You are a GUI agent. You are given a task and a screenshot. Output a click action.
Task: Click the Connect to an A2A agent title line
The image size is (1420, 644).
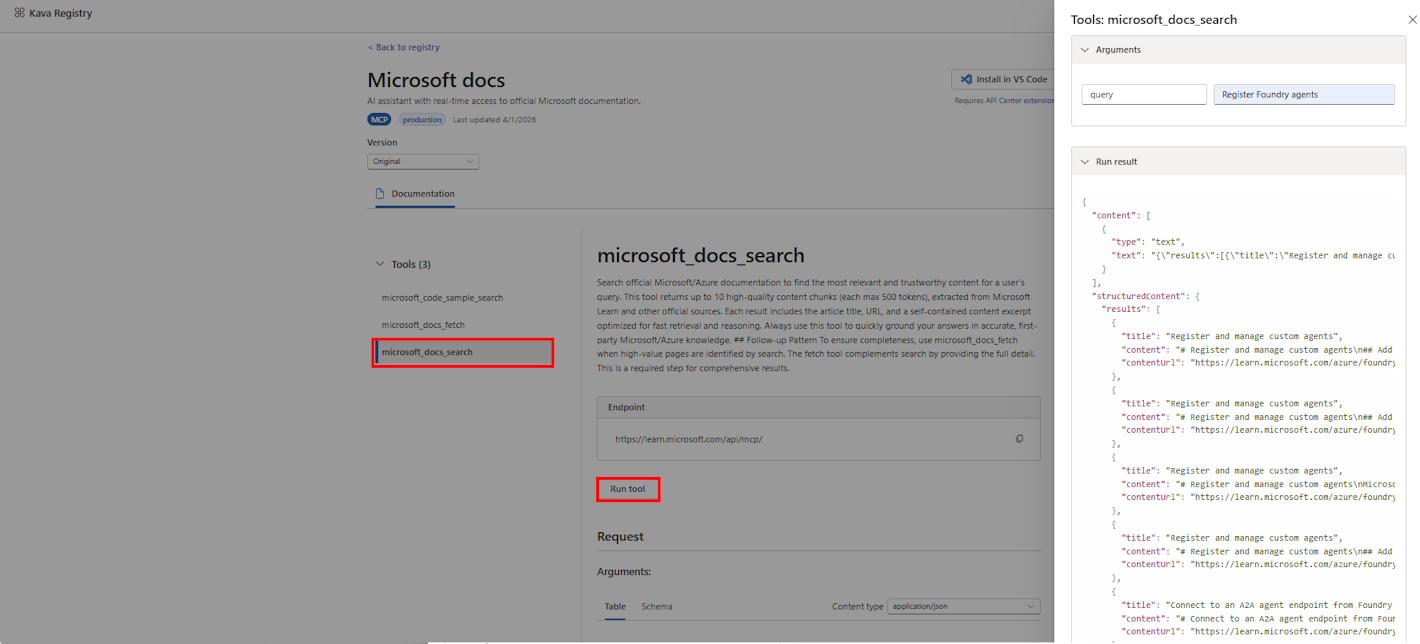tap(1258, 605)
